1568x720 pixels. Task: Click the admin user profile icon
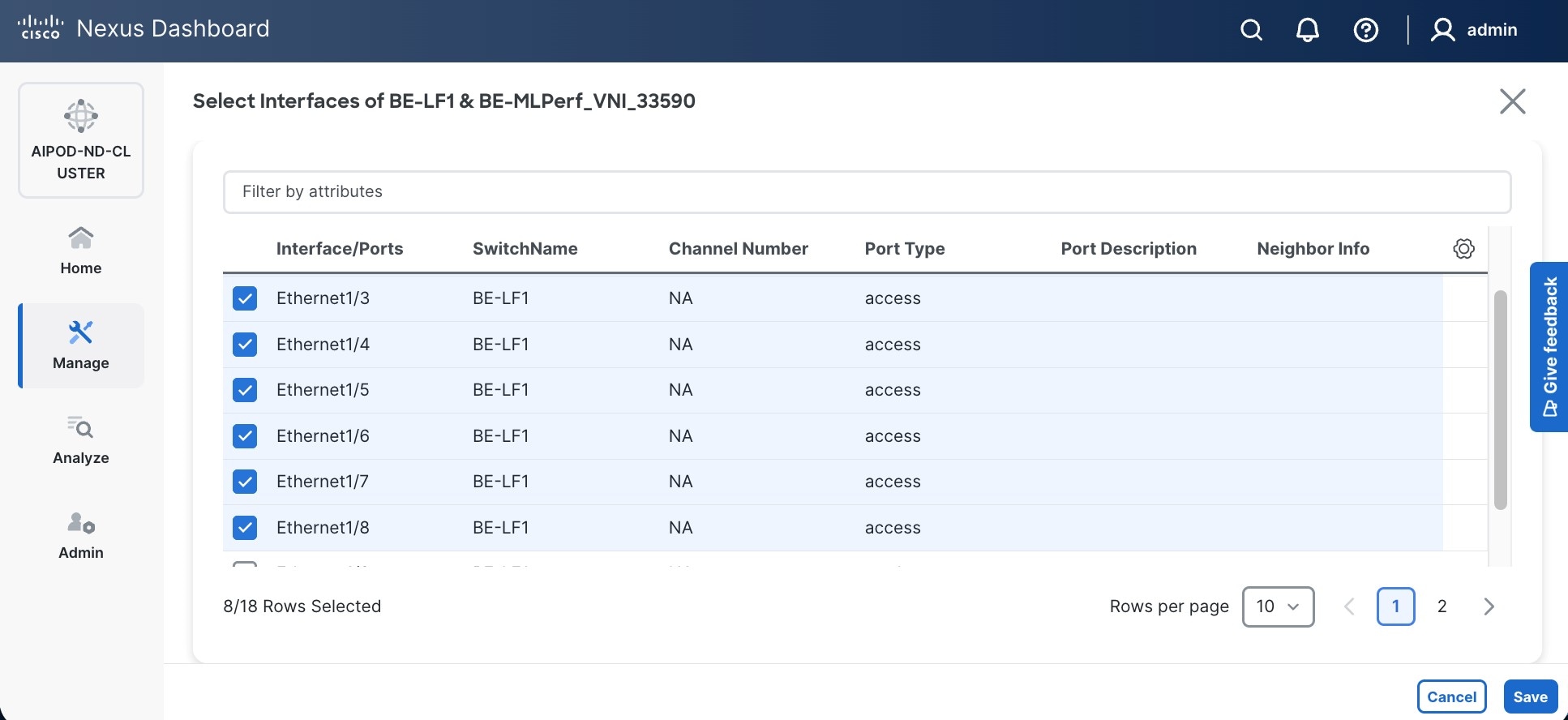(1442, 30)
